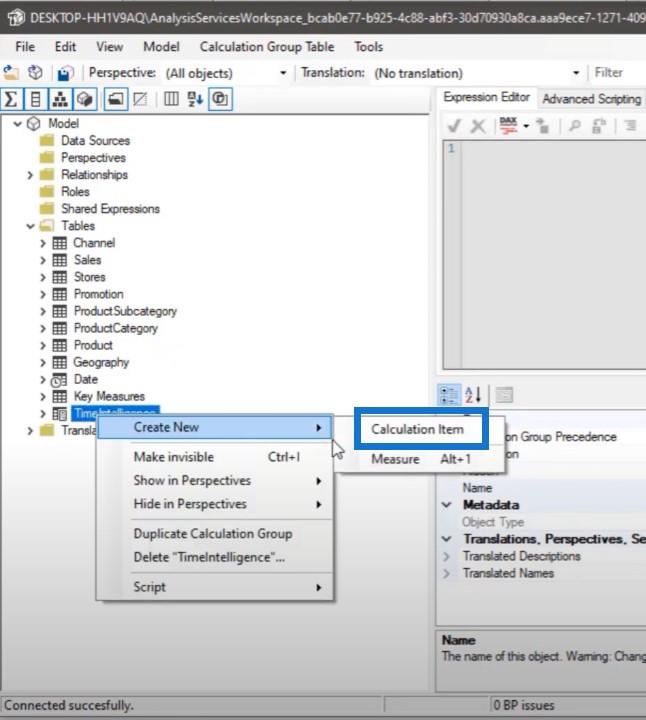The height and width of the screenshot is (720, 646).
Task: Open the Tools menu
Action: pyautogui.click(x=368, y=47)
